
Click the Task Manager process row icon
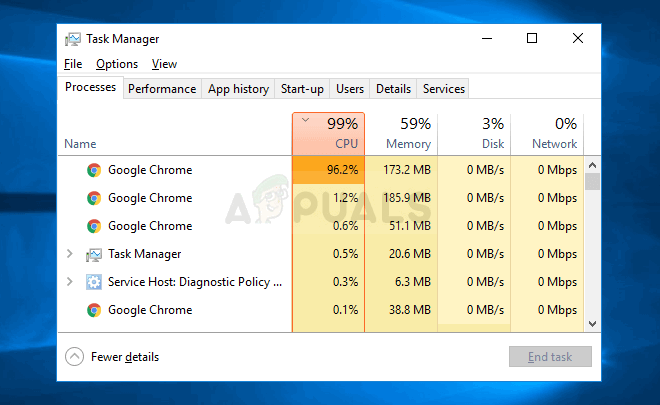pyautogui.click(x=93, y=254)
